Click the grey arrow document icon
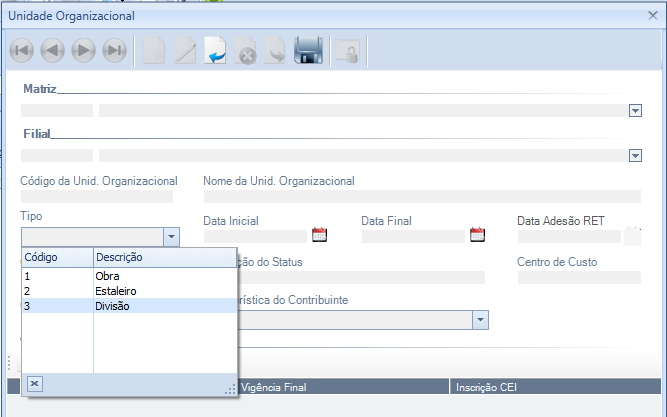This screenshot has height=417, width=667. [x=275, y=50]
